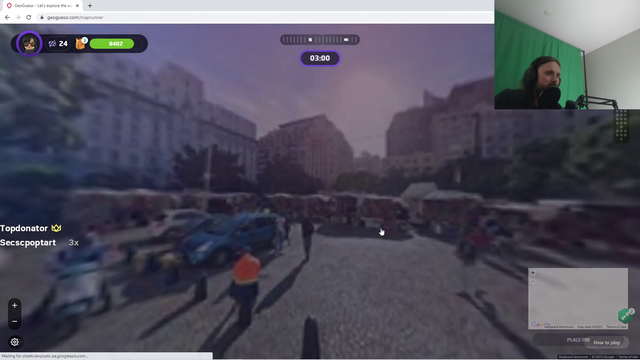The width and height of the screenshot is (640, 360).
Task: Go back in browser history
Action: point(7,17)
